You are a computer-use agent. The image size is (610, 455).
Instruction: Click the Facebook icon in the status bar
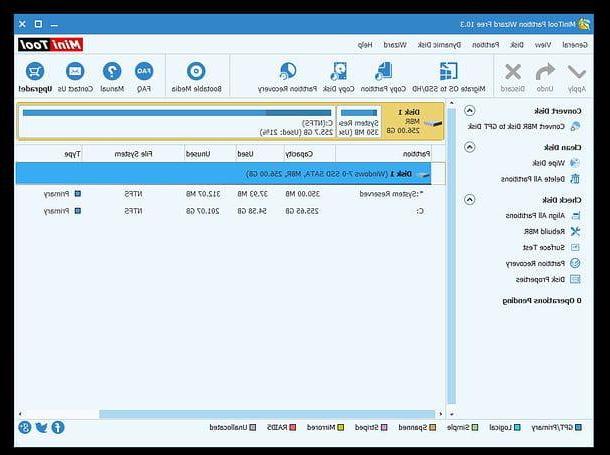coord(58,427)
